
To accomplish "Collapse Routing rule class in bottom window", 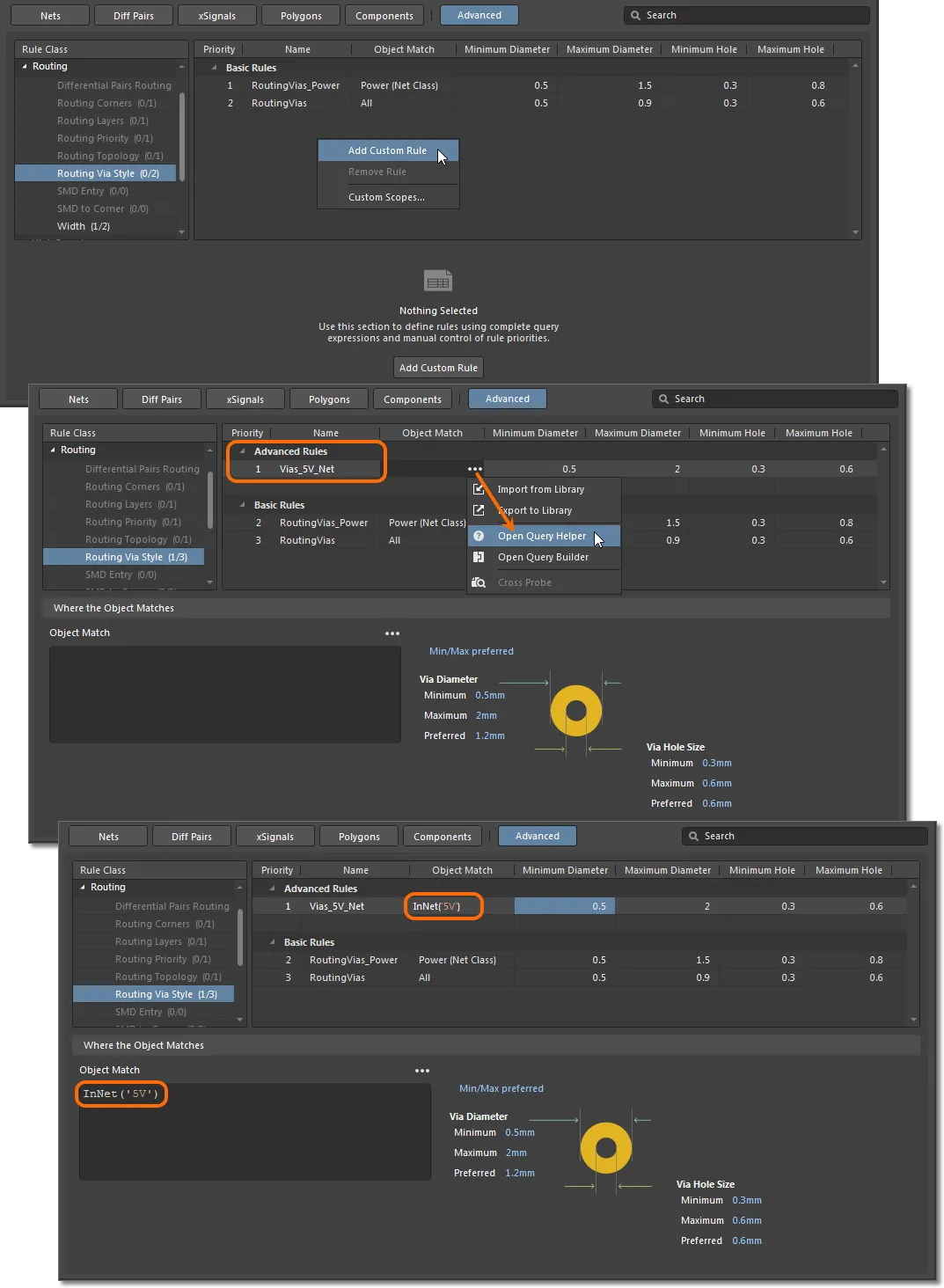I will [83, 888].
